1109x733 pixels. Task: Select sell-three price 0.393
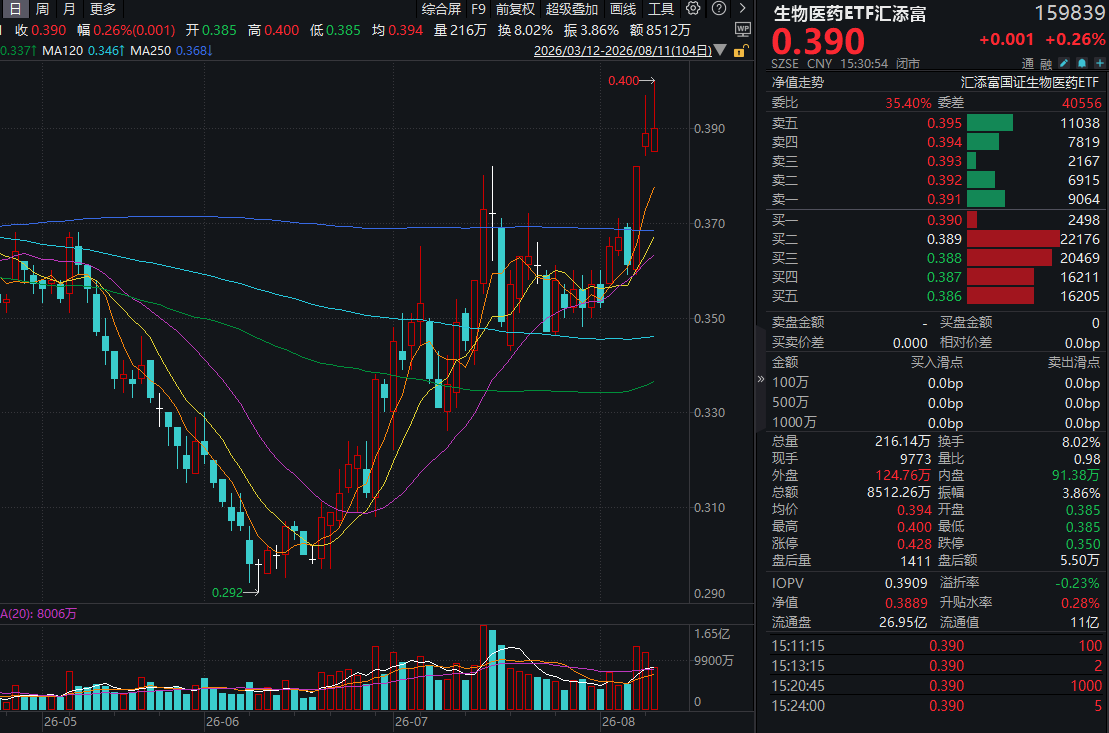pyautogui.click(x=944, y=161)
